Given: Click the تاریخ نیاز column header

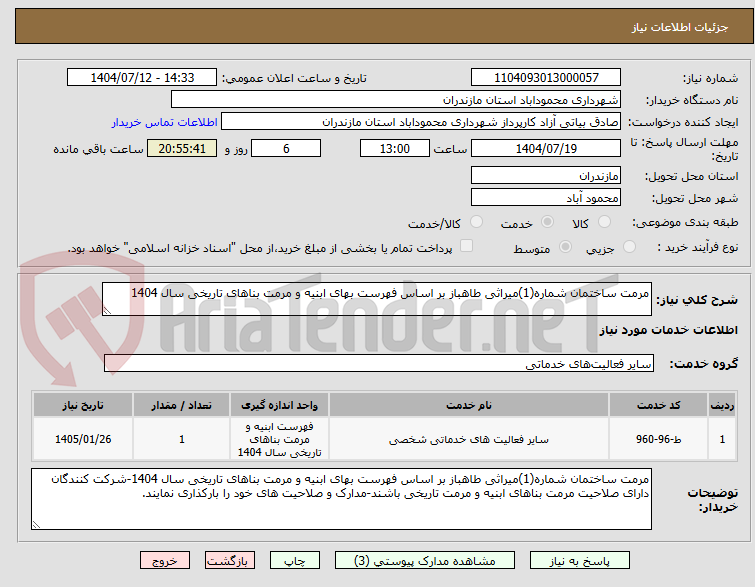Looking at the screenshot, I should click(x=83, y=405).
